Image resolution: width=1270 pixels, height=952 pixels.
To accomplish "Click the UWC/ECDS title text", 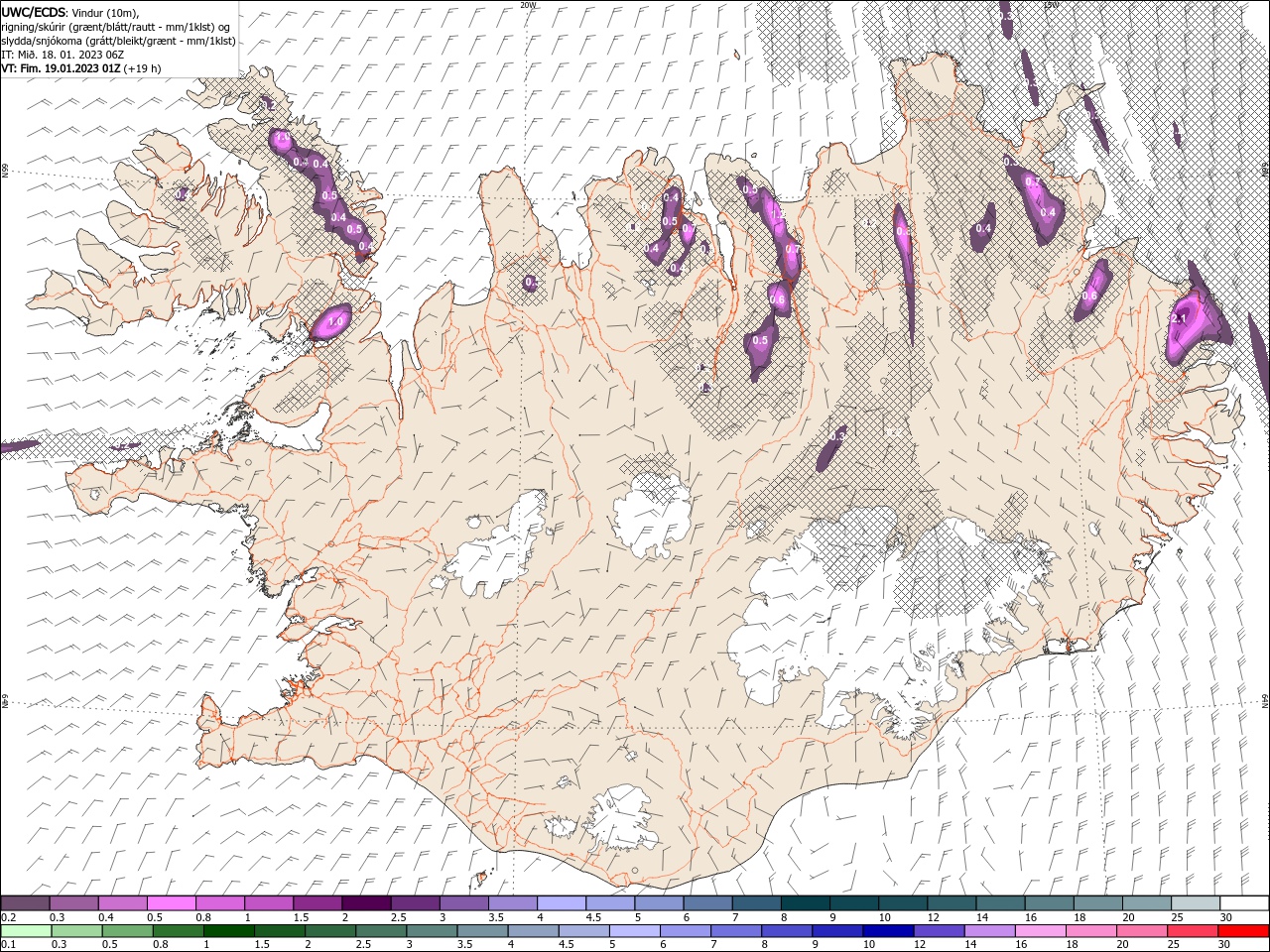I will pyautogui.click(x=35, y=11).
